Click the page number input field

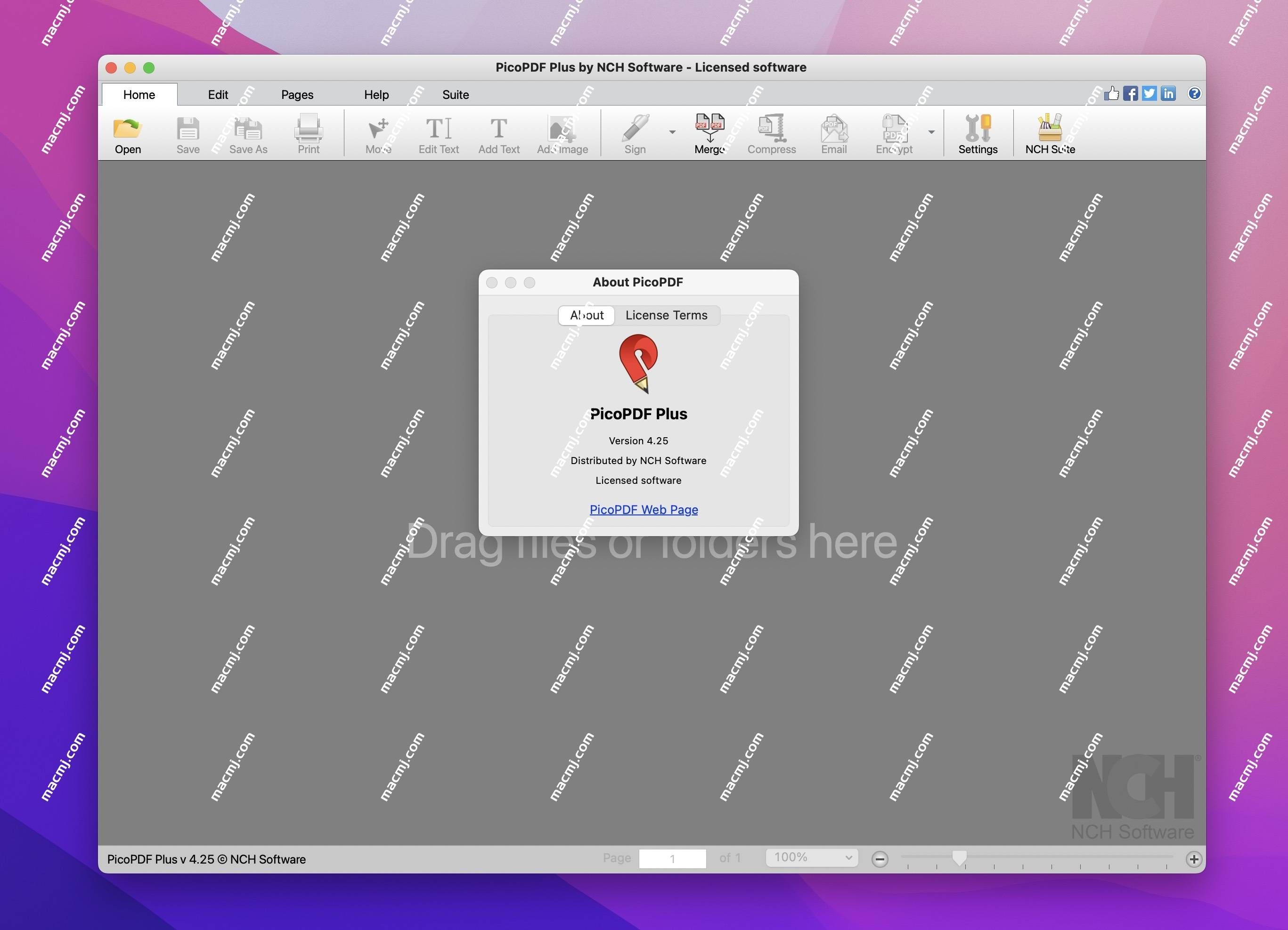coord(672,858)
